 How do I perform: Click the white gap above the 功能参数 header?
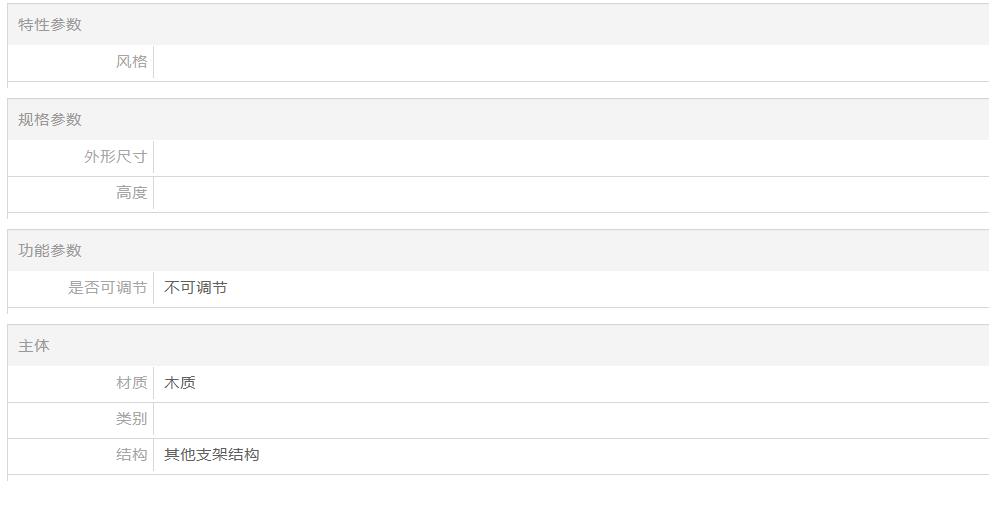500,221
